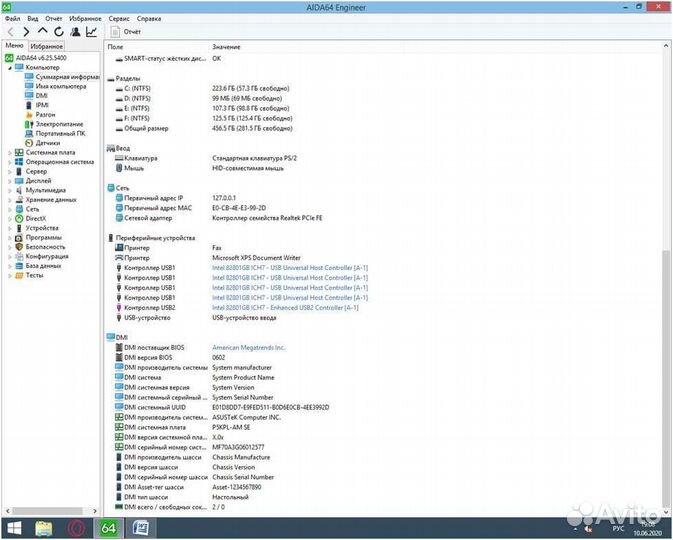Launch Opera from the Windows taskbar

[76, 528]
